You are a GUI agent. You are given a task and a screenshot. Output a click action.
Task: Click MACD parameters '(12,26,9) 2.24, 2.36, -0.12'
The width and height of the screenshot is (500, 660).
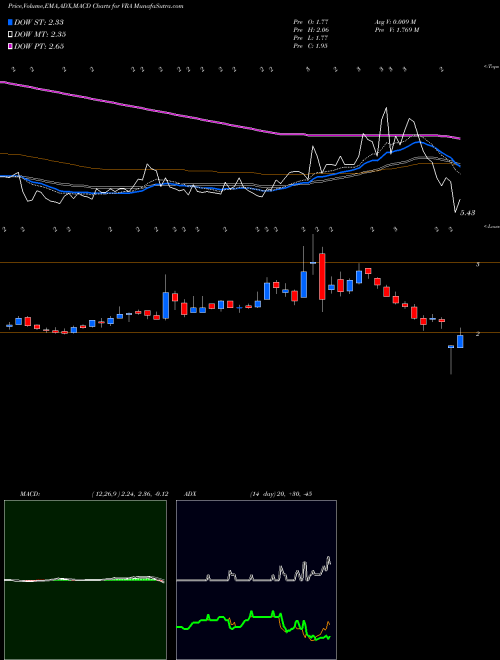click(129, 494)
